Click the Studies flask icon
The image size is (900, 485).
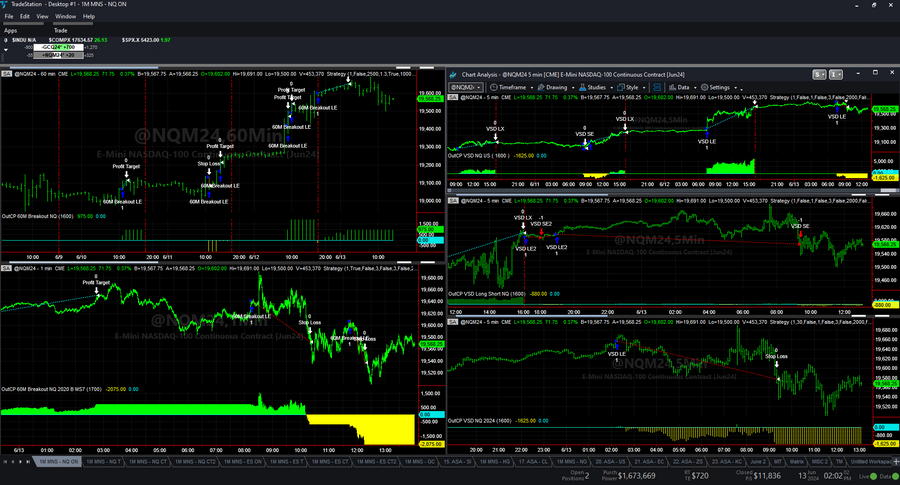coord(583,87)
